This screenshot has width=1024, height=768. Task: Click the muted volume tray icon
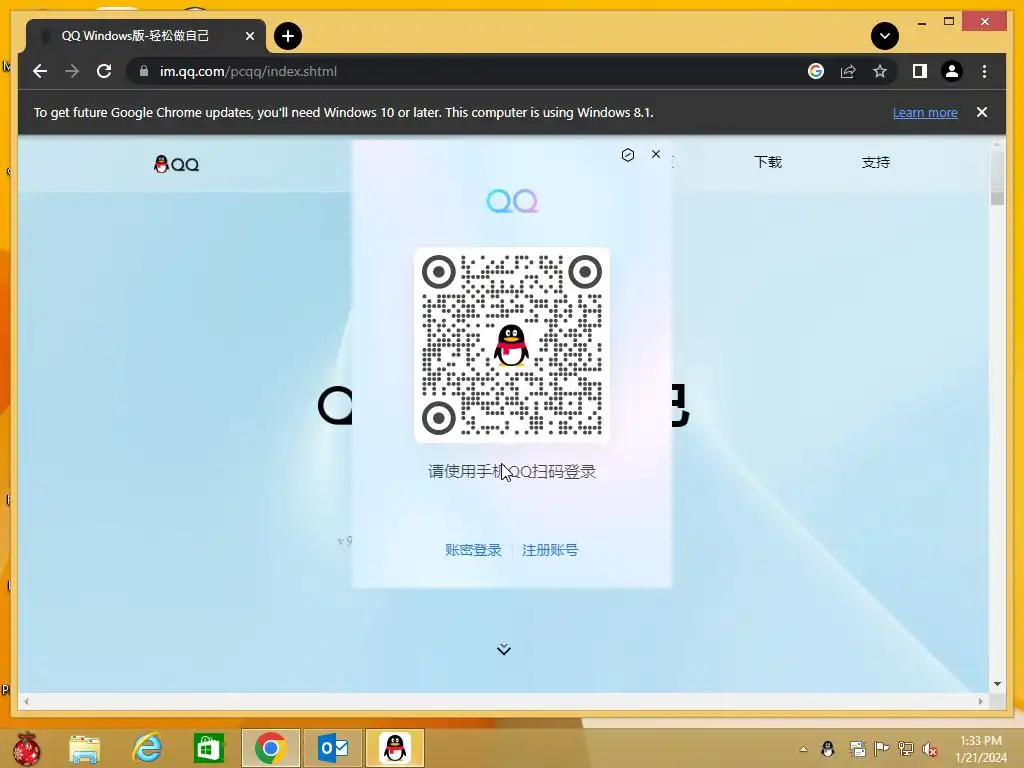(x=930, y=749)
